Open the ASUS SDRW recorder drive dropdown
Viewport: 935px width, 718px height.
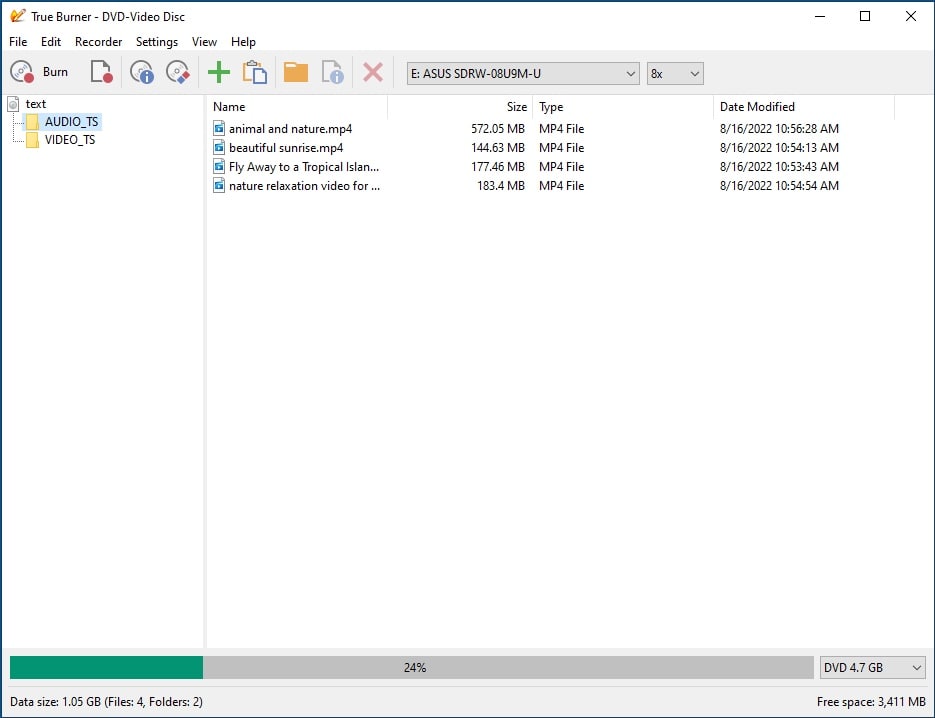click(522, 73)
